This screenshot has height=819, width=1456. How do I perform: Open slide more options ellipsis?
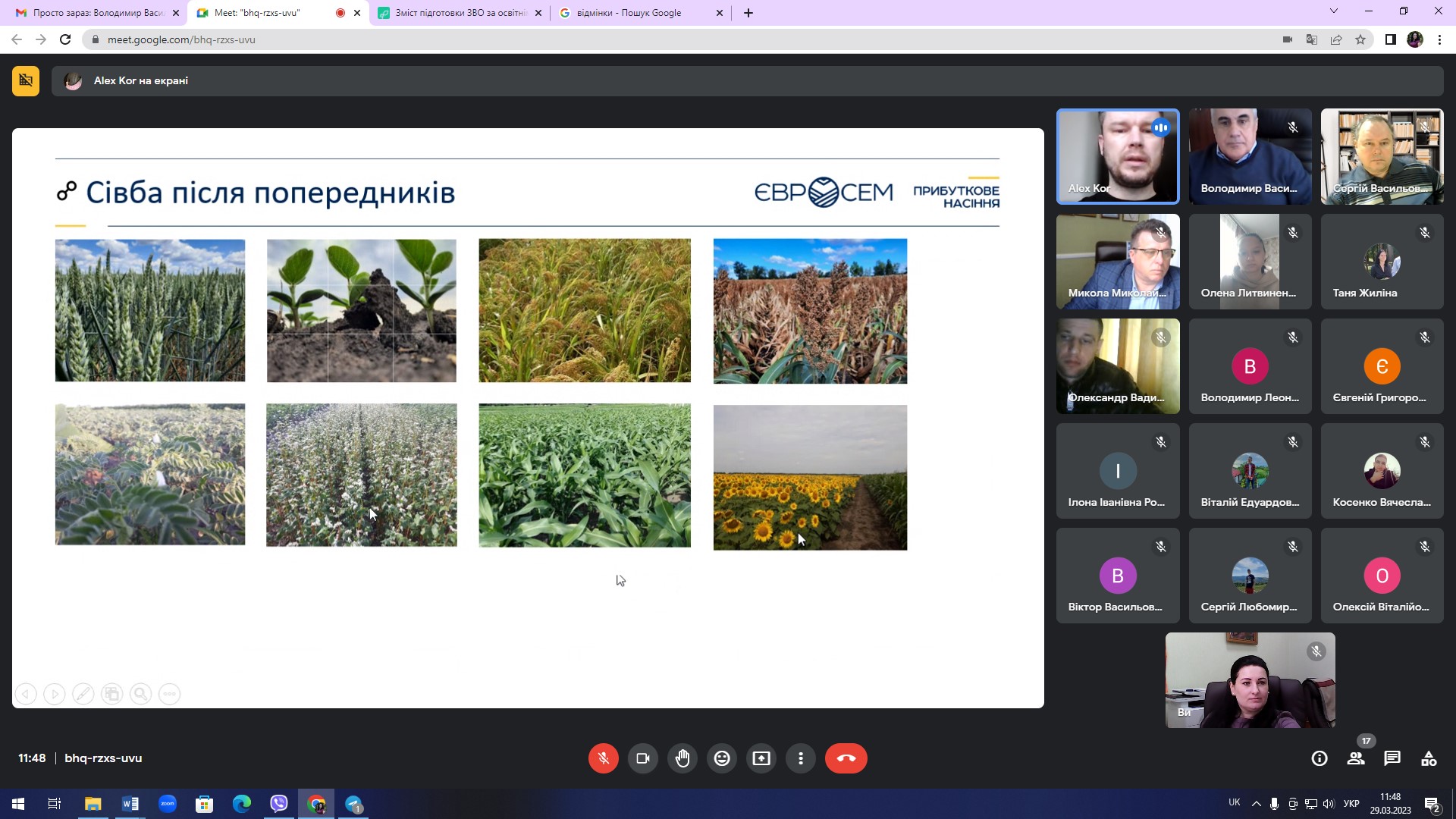pyautogui.click(x=170, y=694)
